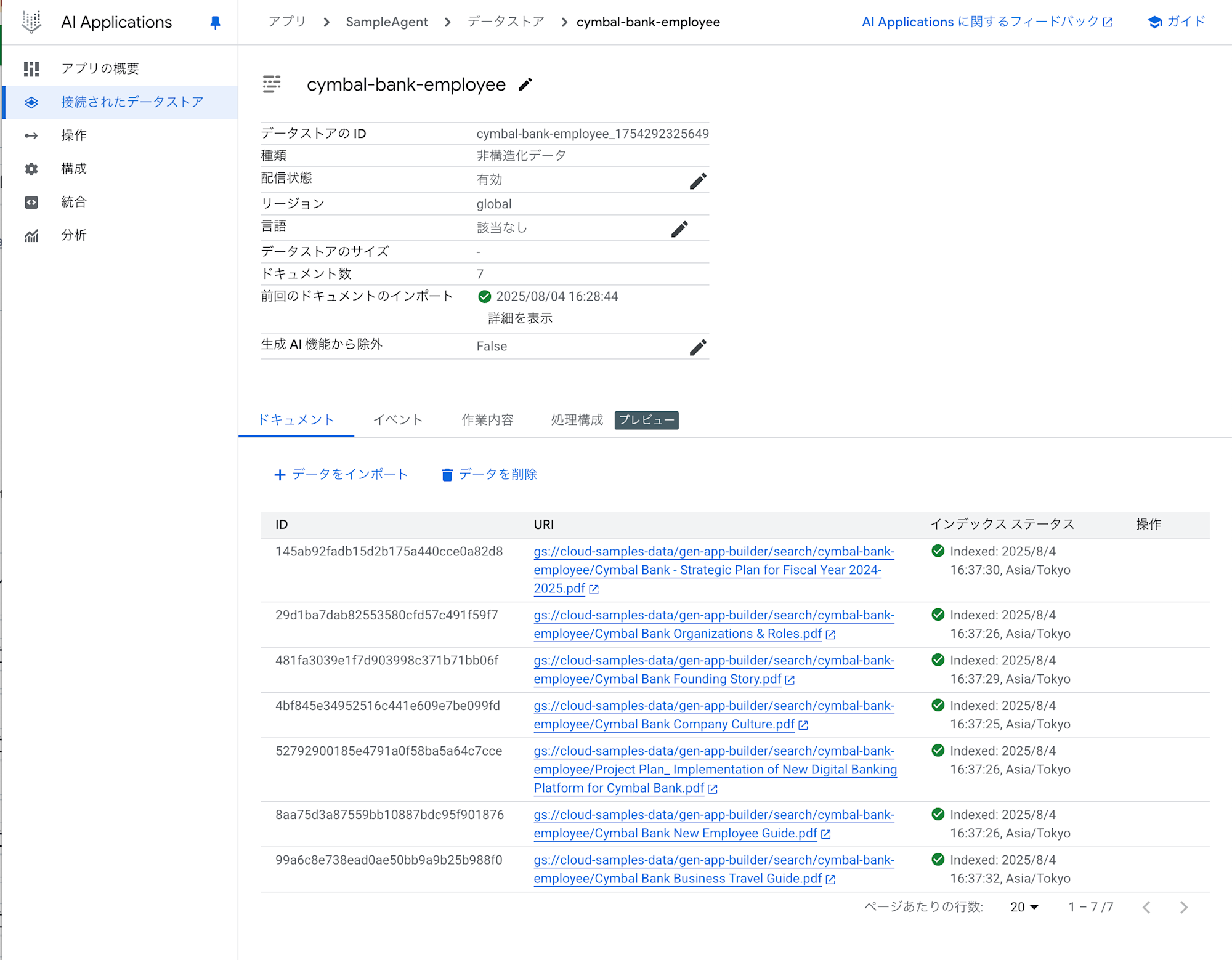
Task: Edit 言語 with pencil icon
Action: pos(679,229)
